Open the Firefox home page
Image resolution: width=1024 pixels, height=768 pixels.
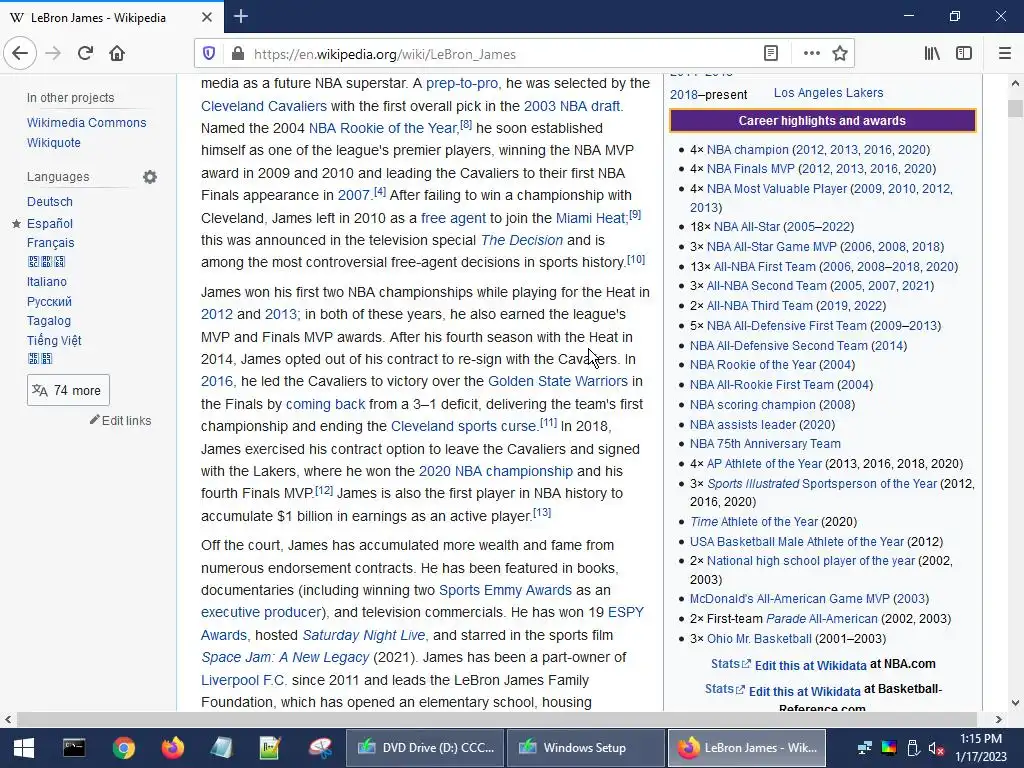click(x=117, y=54)
